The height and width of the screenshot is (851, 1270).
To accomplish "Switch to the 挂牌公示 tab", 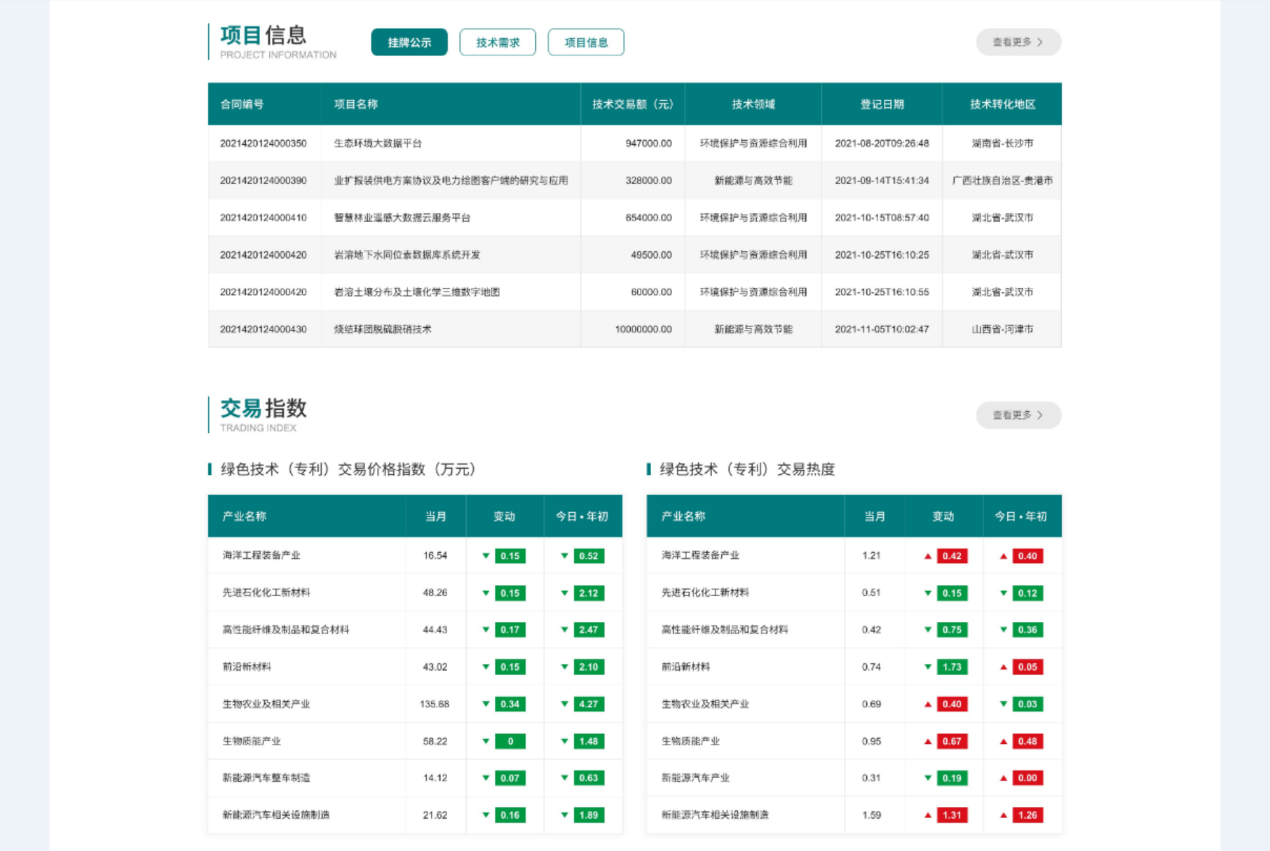I will point(409,42).
